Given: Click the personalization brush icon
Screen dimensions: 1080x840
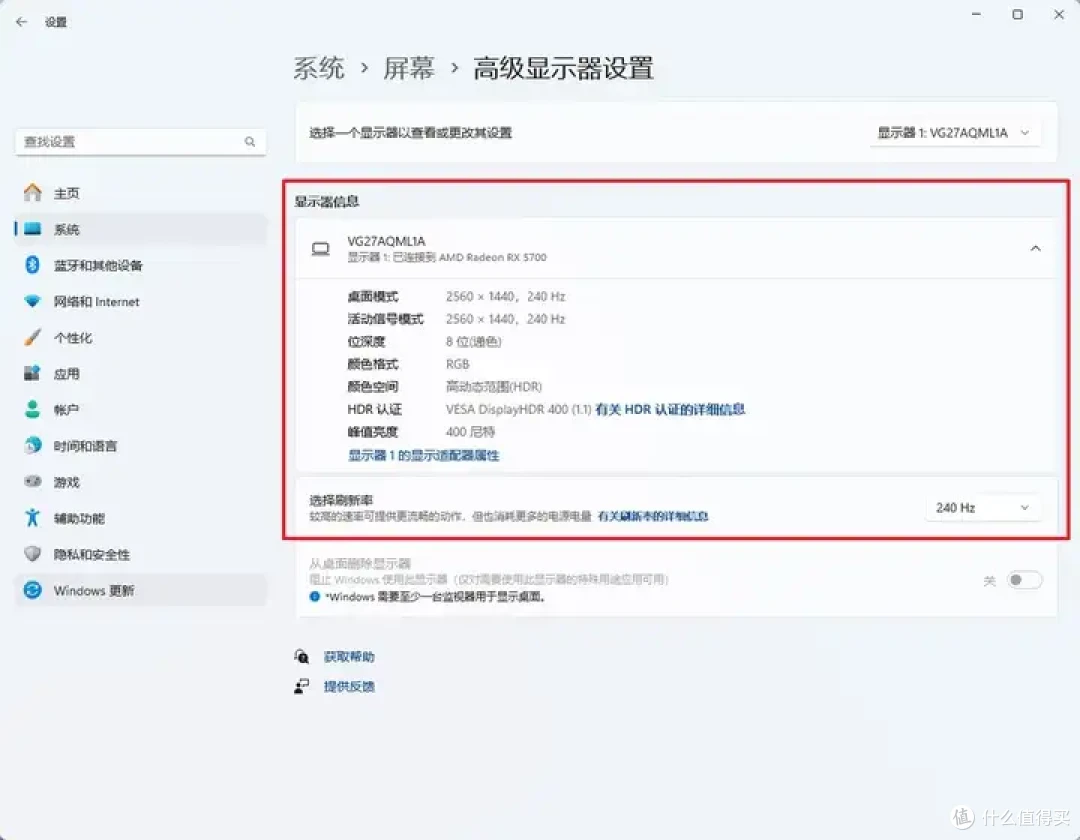Looking at the screenshot, I should (x=32, y=337).
